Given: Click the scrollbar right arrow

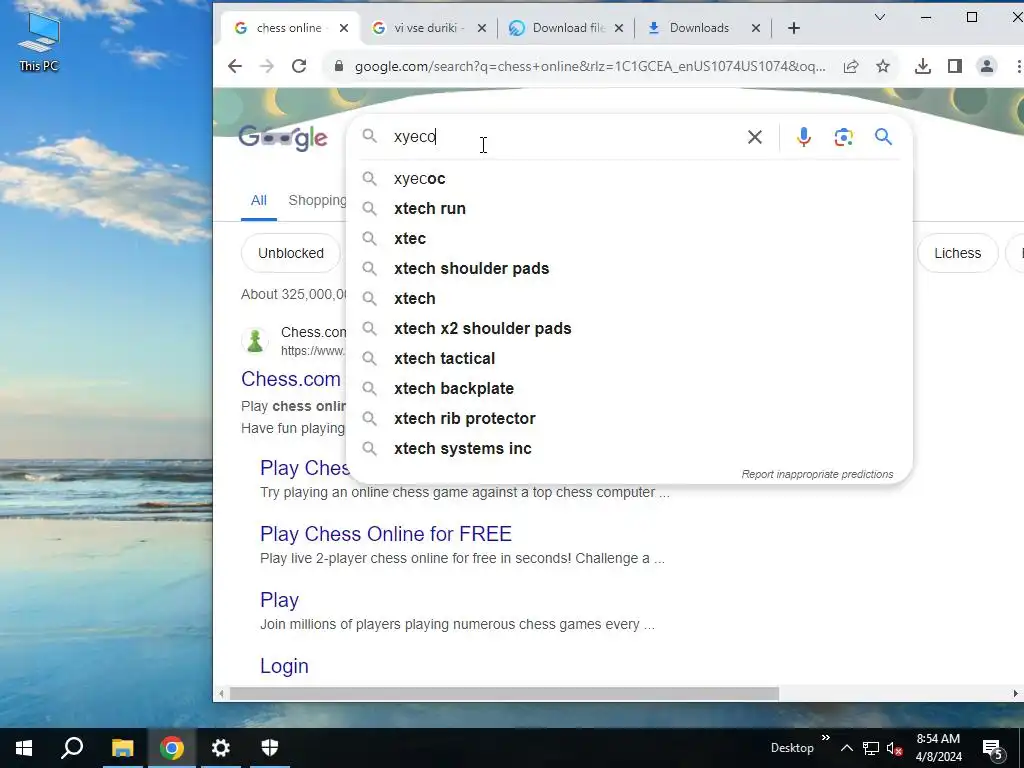Looking at the screenshot, I should click(1016, 694).
